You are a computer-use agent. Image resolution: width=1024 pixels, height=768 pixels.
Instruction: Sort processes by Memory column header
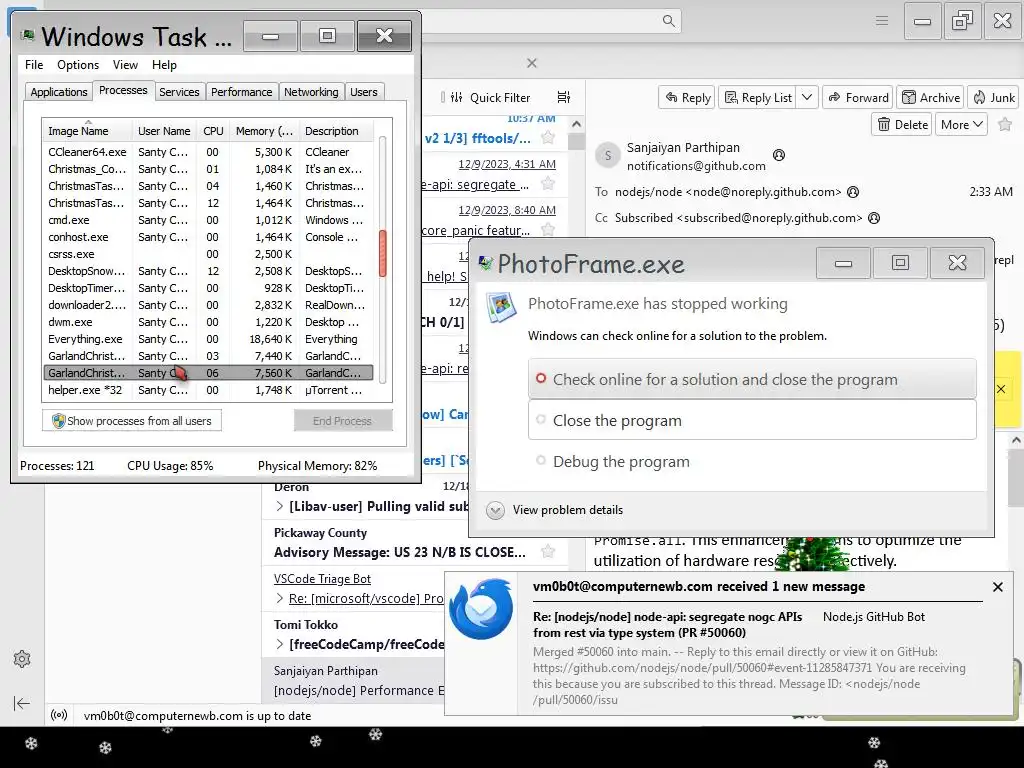(x=264, y=131)
